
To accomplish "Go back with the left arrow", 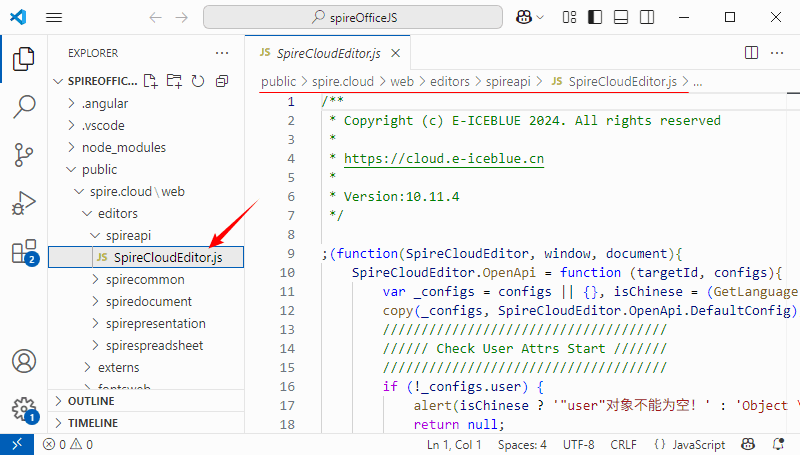I will click(155, 18).
